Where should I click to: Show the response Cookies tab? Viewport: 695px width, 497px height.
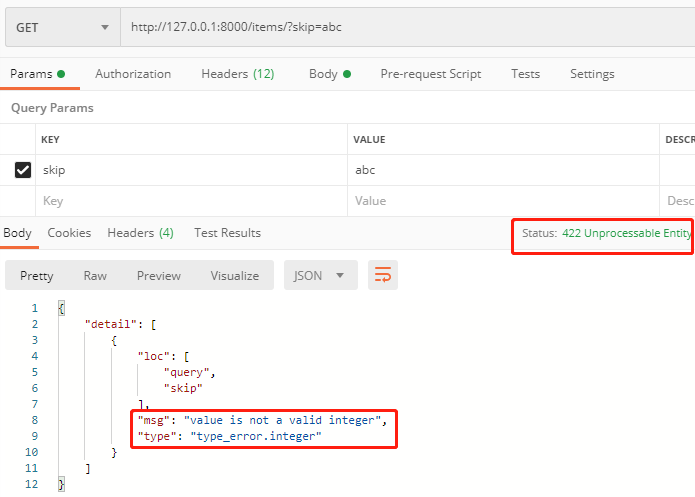pos(69,233)
